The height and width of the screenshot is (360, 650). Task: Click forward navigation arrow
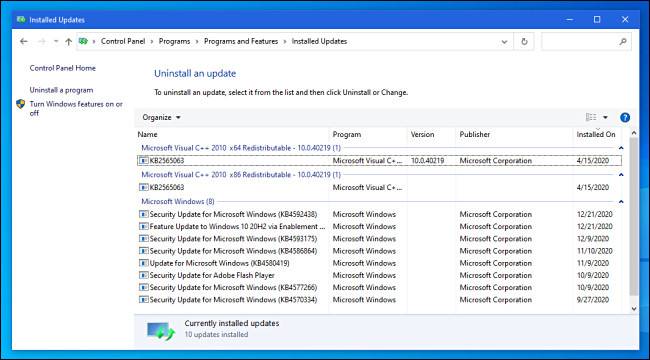[x=42, y=41]
